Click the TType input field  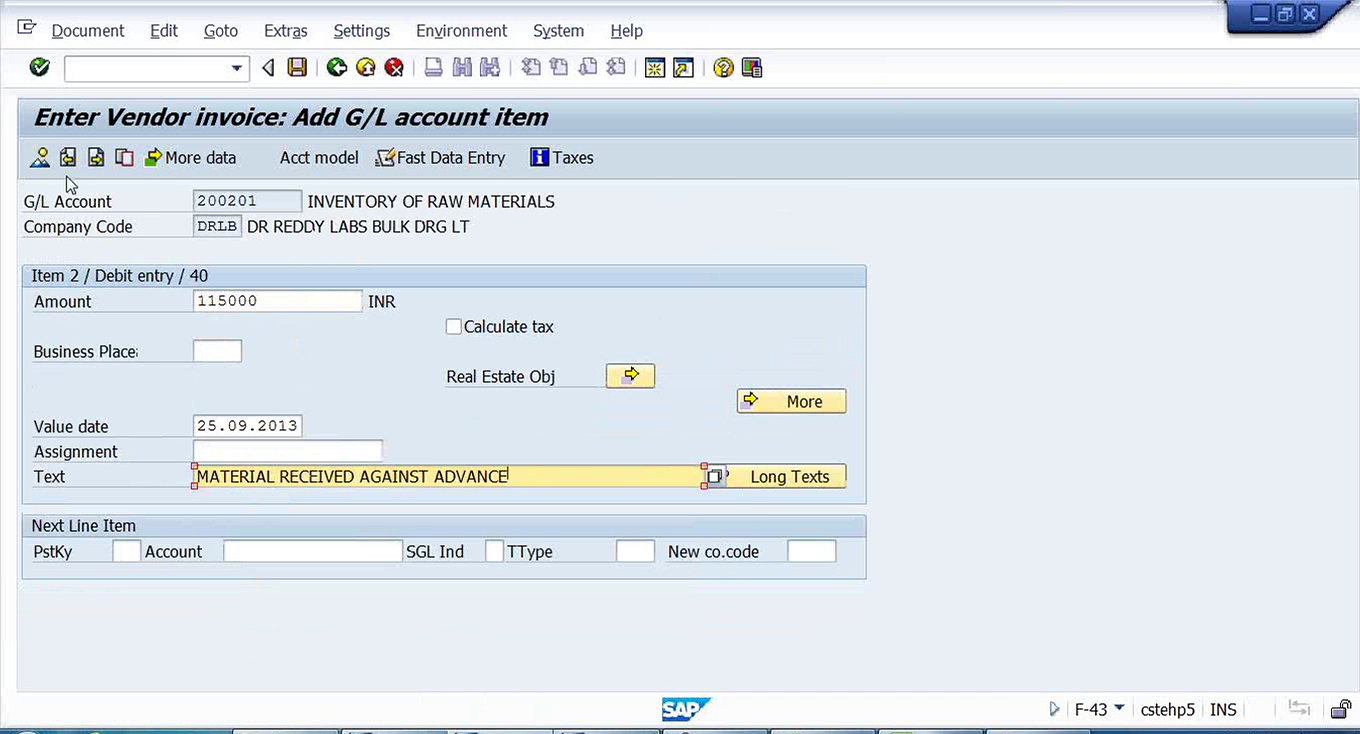pyautogui.click(x=635, y=551)
